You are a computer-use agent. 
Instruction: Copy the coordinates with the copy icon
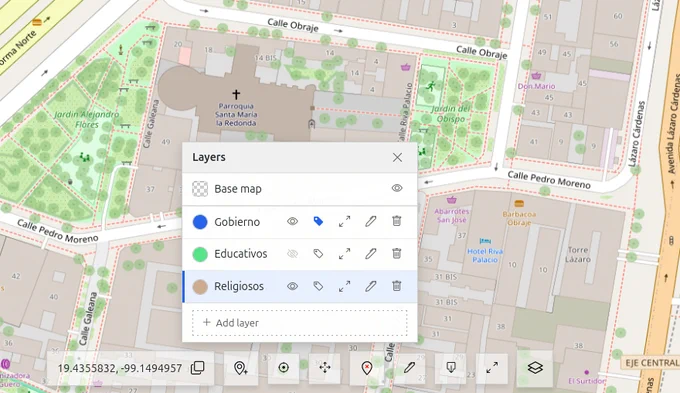tap(197, 368)
